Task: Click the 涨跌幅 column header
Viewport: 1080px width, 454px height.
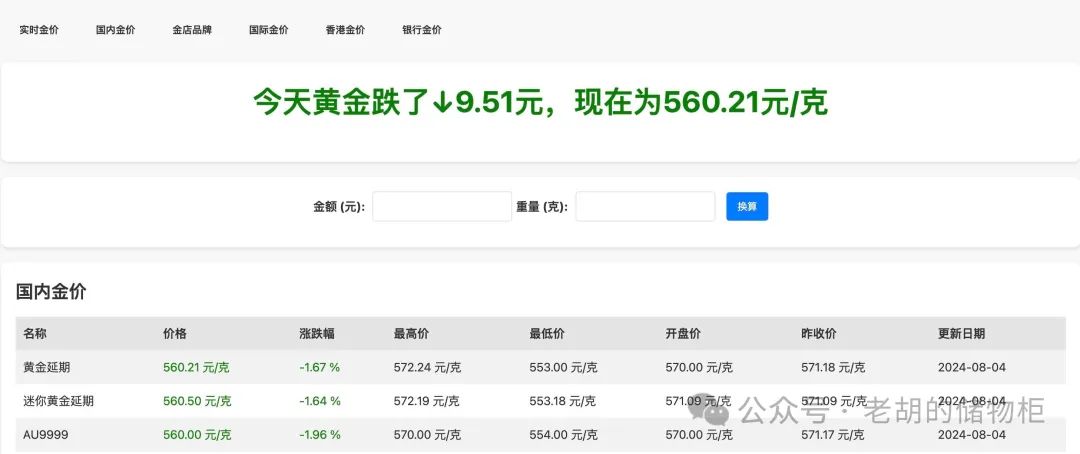Action: pos(317,333)
